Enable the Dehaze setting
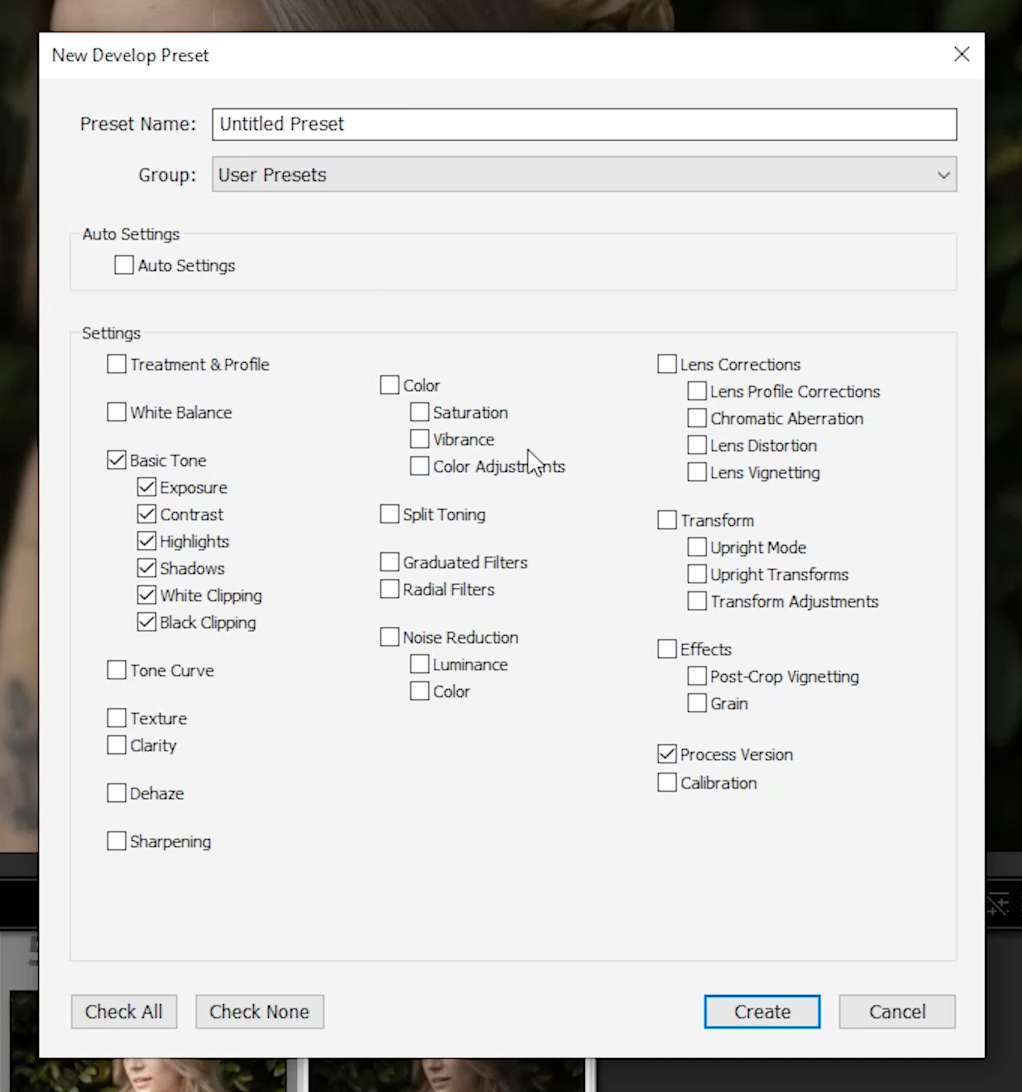Viewport: 1022px width, 1092px height. pyautogui.click(x=116, y=793)
